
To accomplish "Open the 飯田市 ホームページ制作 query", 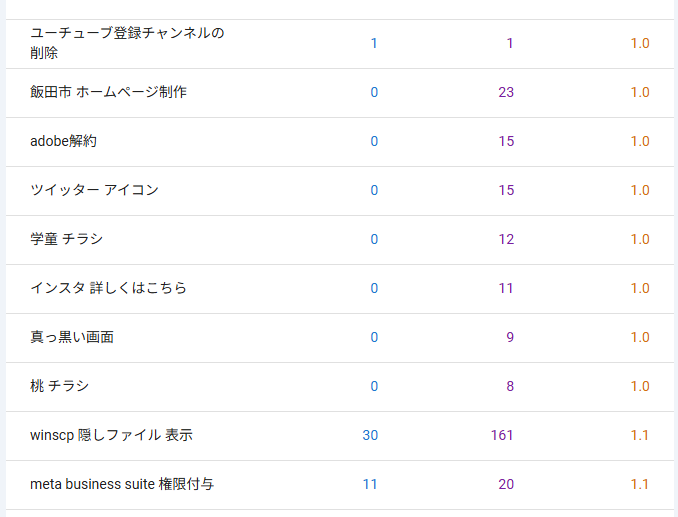I will click(108, 92).
